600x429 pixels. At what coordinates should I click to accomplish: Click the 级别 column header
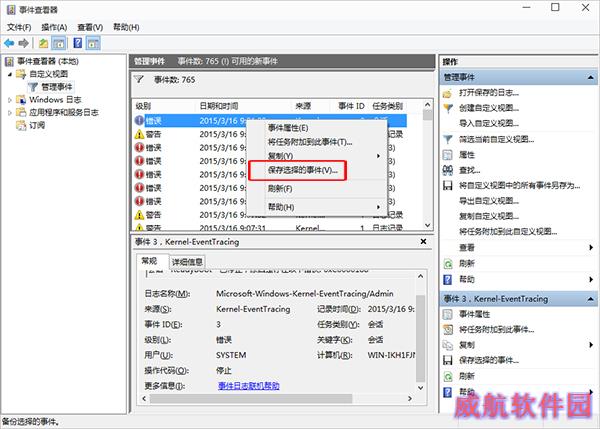point(165,106)
